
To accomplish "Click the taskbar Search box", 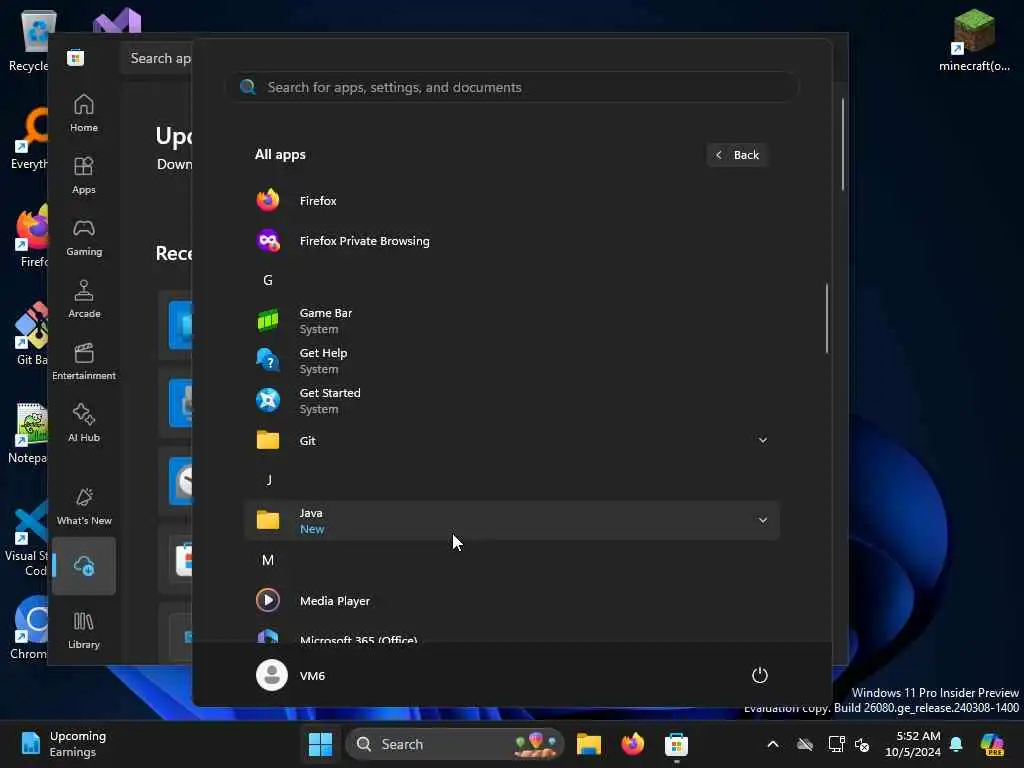I will coord(455,744).
